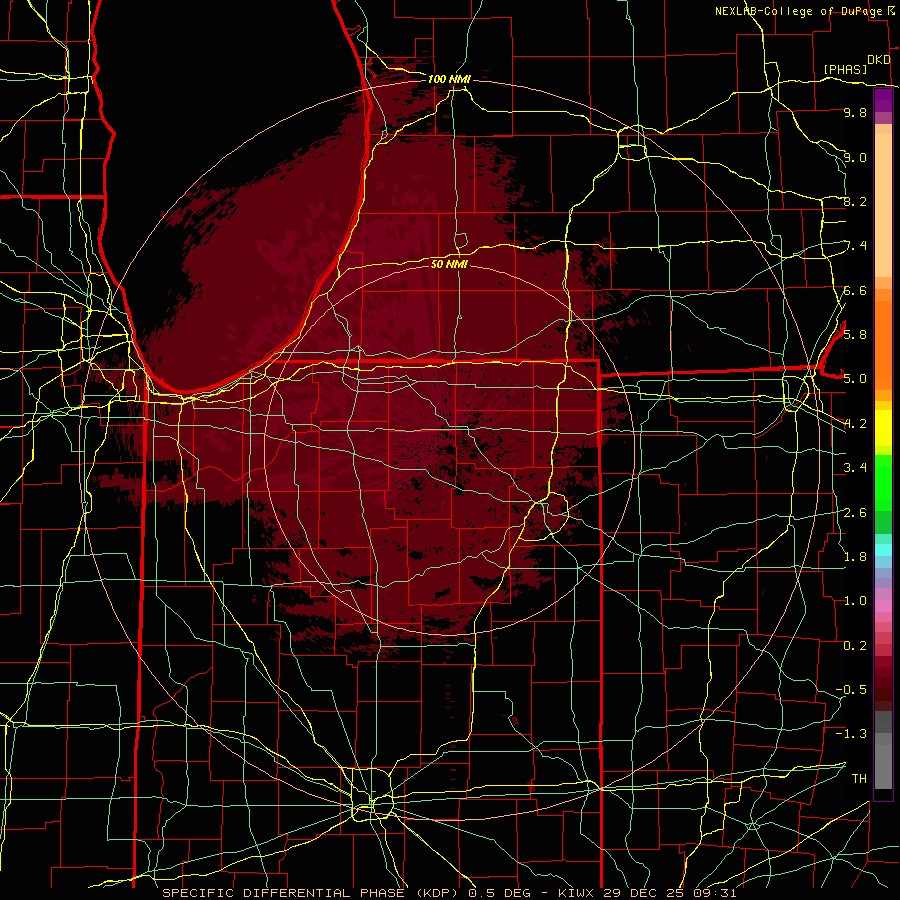The image size is (900, 900).
Task: Click the 3.4 scale value
Action: 855,468
